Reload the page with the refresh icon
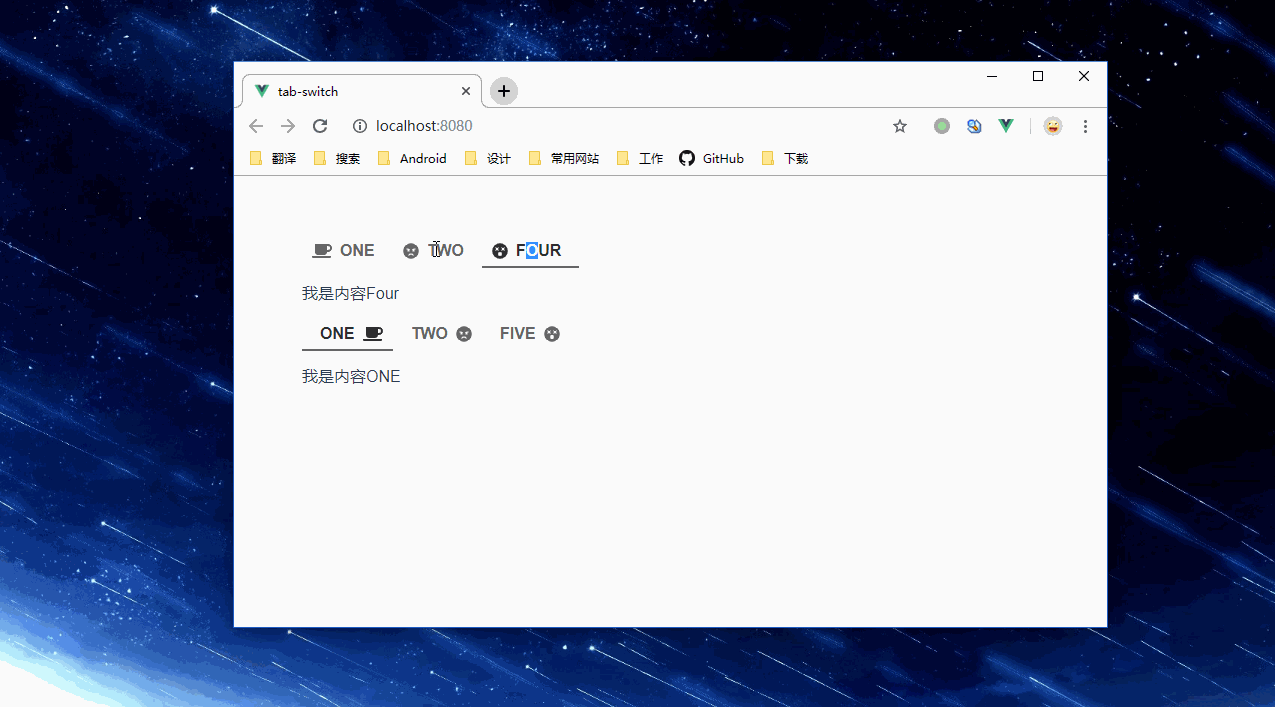 click(x=320, y=126)
